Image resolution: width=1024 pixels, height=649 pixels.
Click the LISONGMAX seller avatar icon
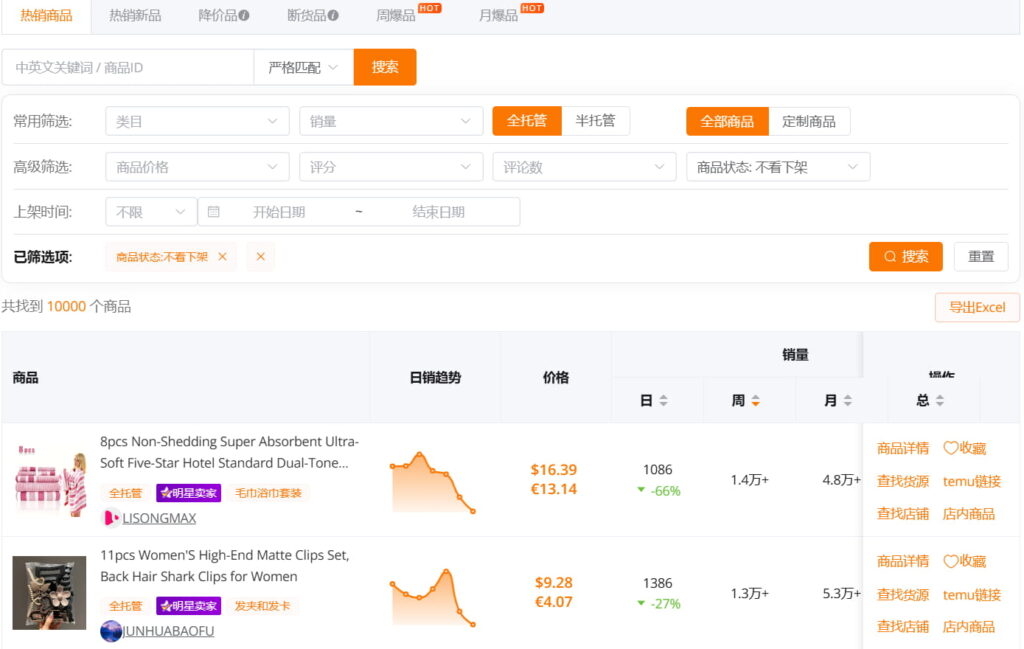pyautogui.click(x=111, y=518)
